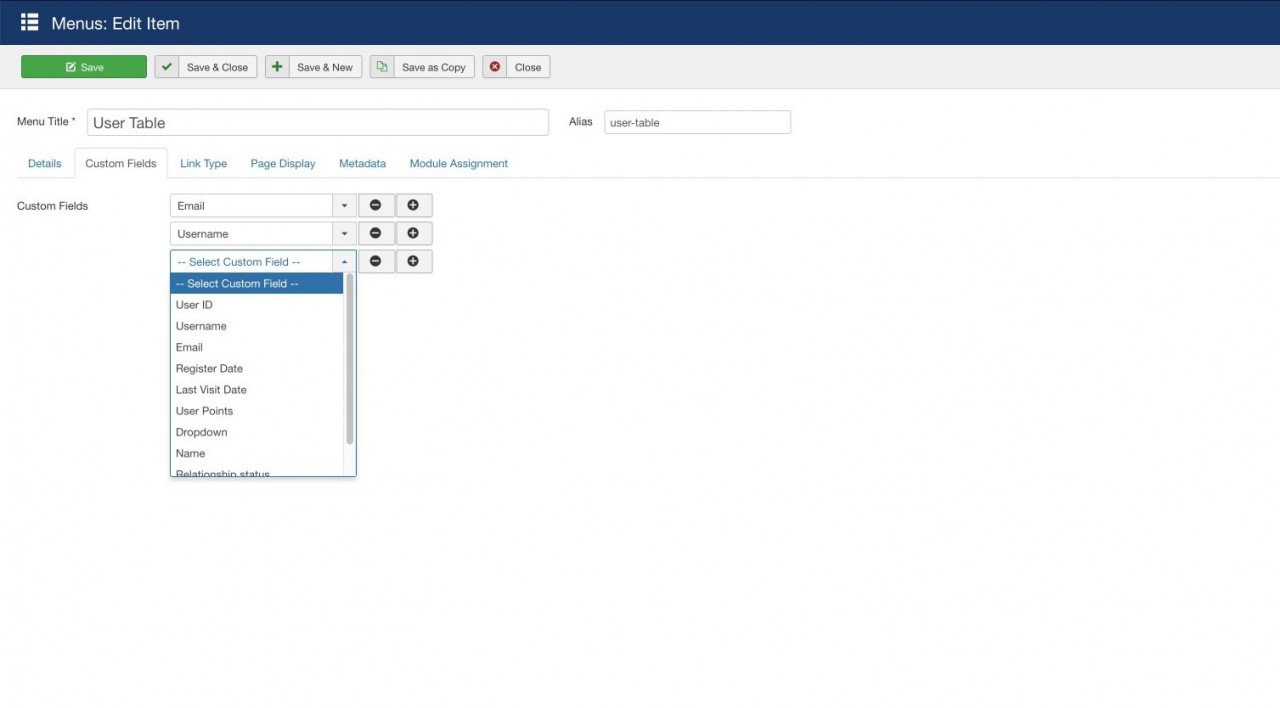Click minus button on the third field row
This screenshot has width=1280, height=708.
tap(376, 262)
